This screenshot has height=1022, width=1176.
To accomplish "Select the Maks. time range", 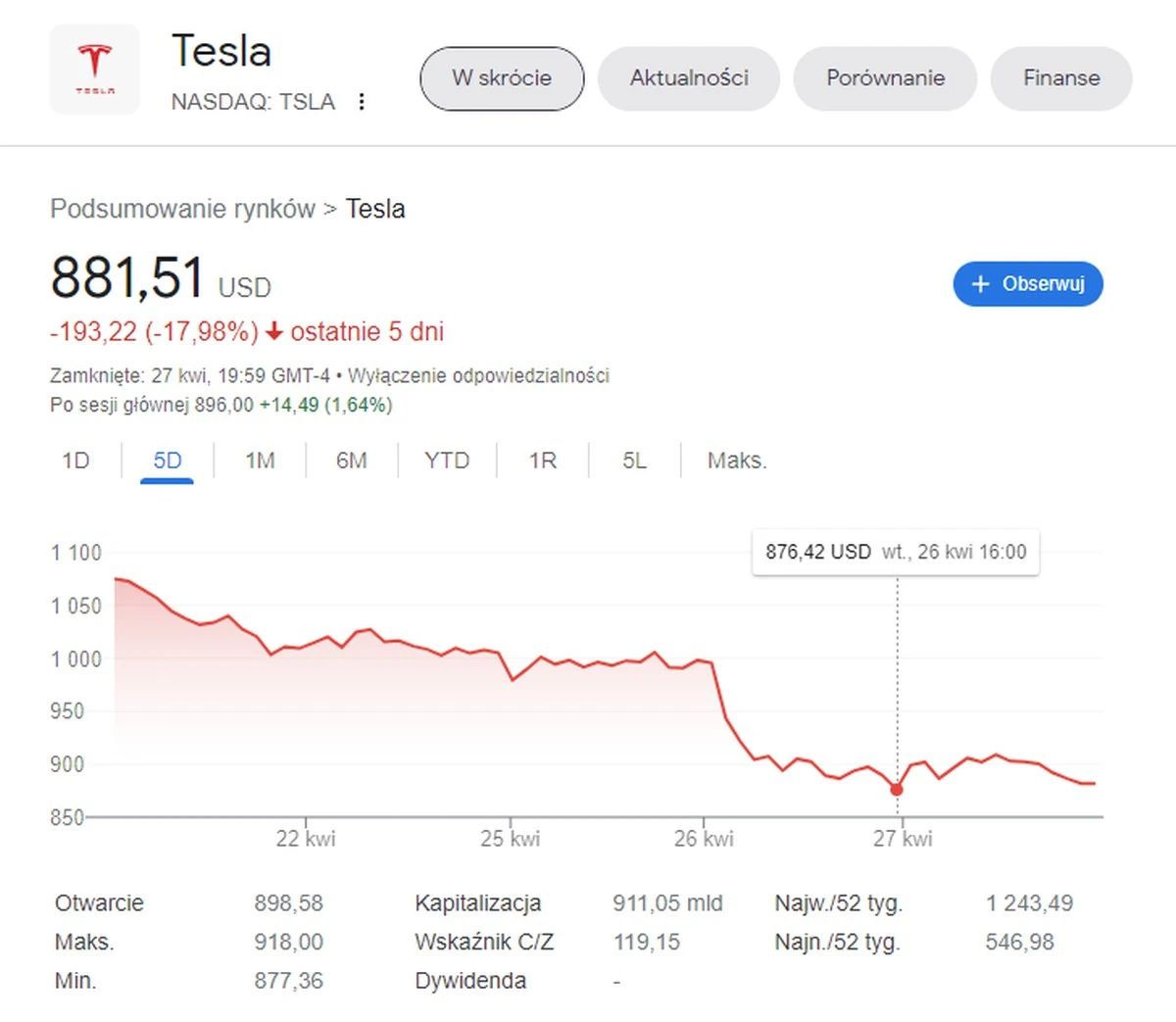I will click(736, 460).
